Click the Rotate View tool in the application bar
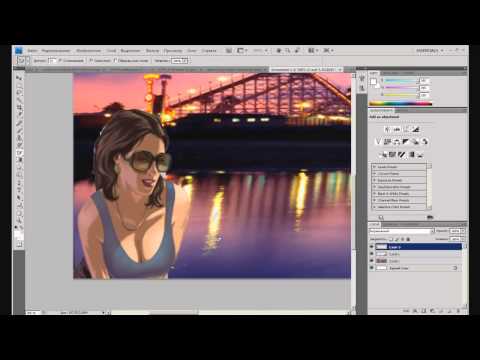Viewport: 480px width, 360px height. [x=297, y=51]
